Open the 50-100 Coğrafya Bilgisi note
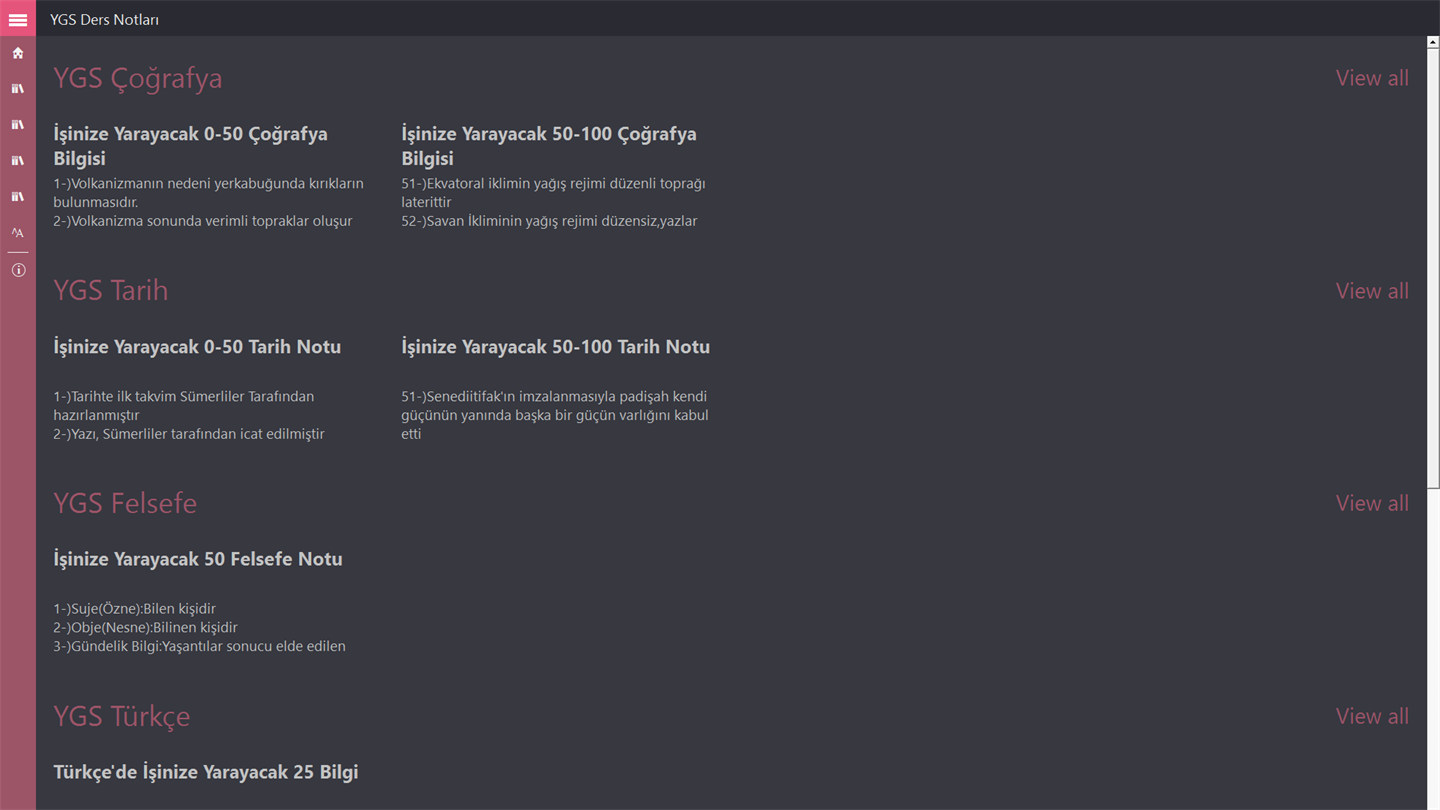 click(x=549, y=146)
